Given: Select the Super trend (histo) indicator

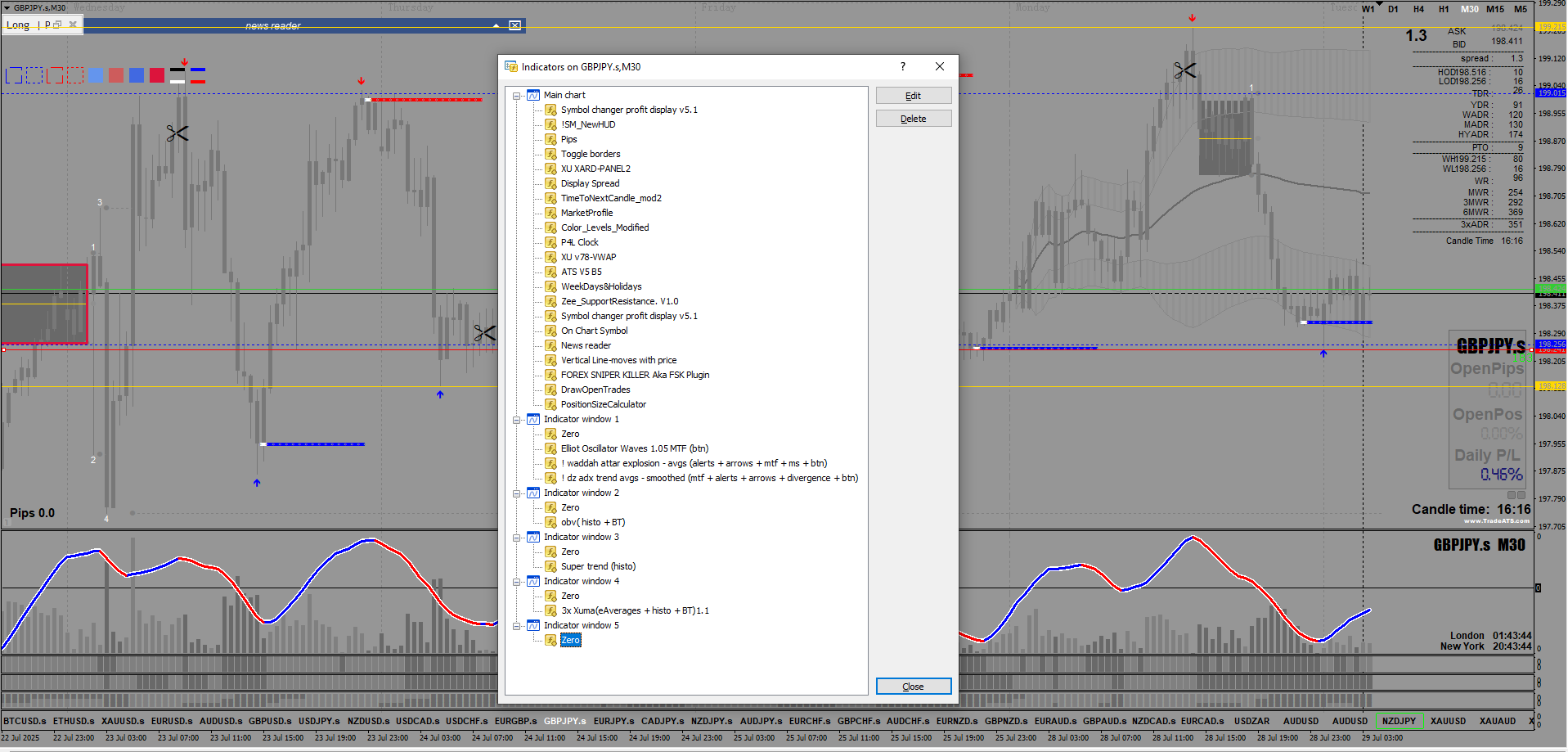Looking at the screenshot, I should pyautogui.click(x=598, y=566).
